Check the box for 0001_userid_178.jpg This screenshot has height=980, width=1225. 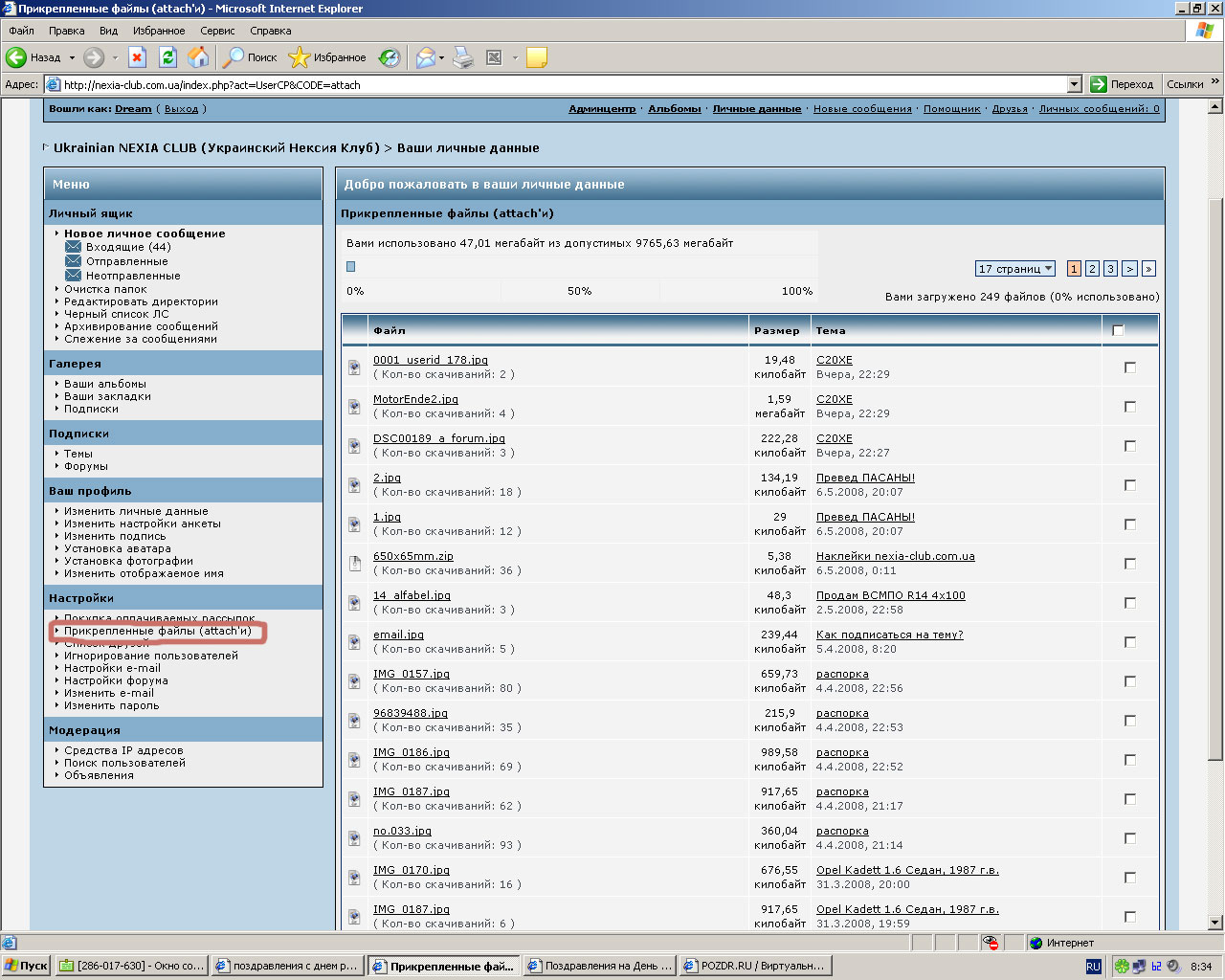(1130, 367)
